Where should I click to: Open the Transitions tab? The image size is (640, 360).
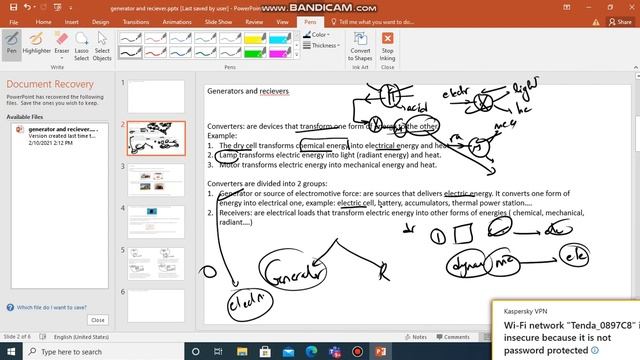[136, 22]
